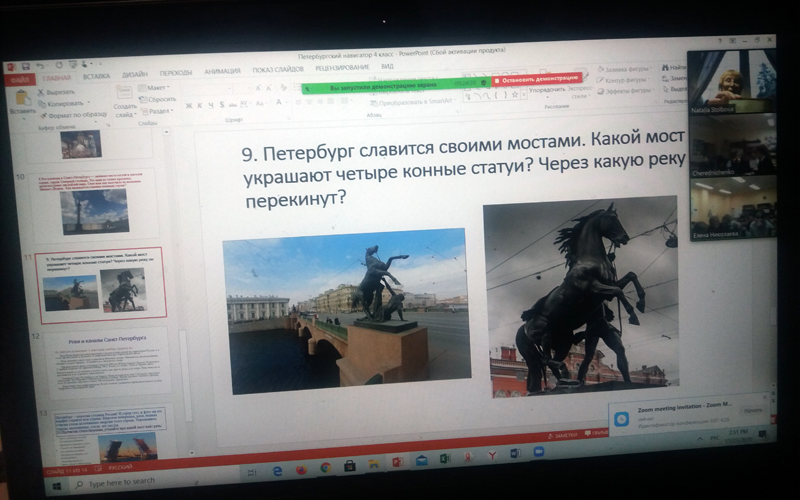Click РУССКИЙ language in status bar

coord(121,467)
